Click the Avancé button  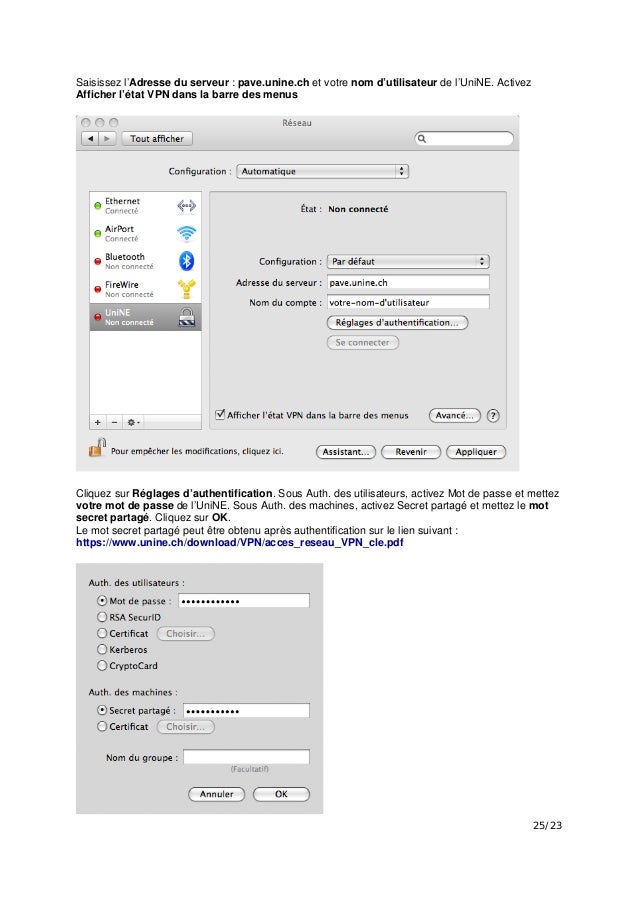[x=454, y=415]
